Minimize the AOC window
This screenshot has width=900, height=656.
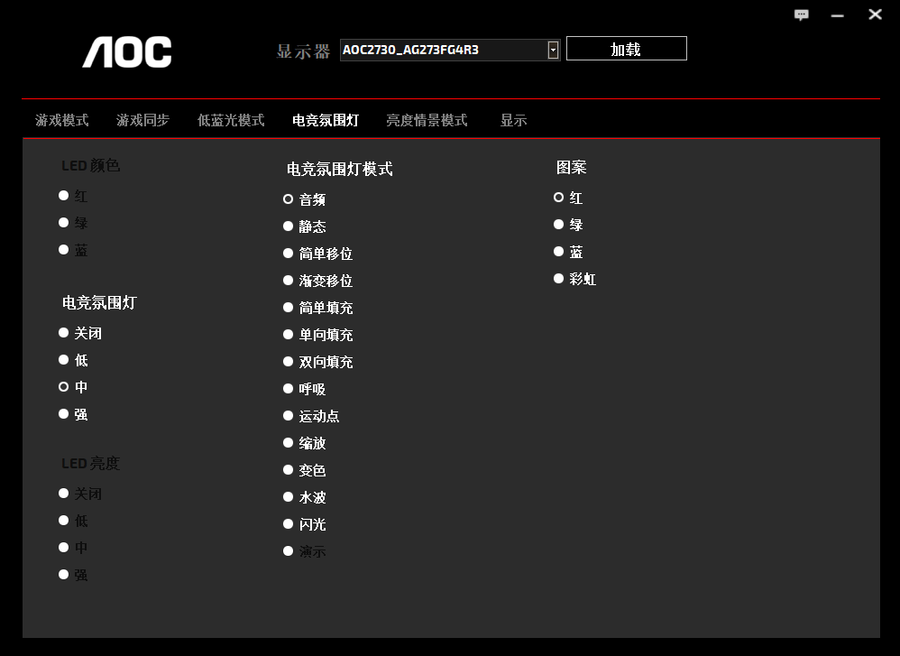(x=837, y=15)
